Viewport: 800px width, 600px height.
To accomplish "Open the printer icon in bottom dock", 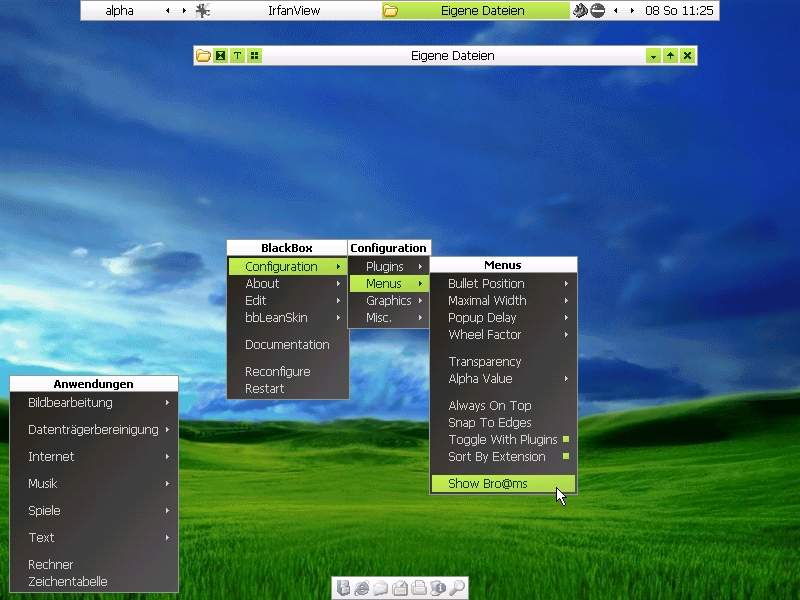I will click(x=419, y=588).
